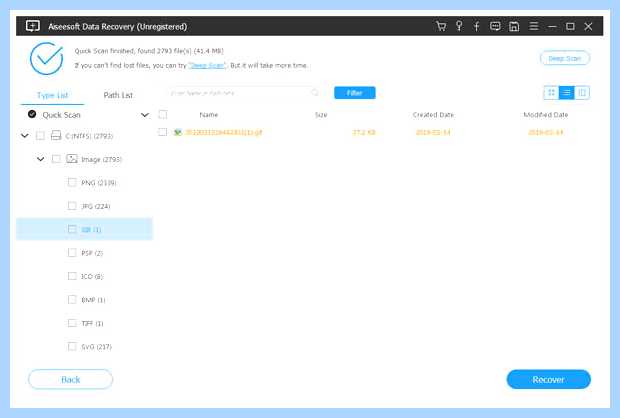The height and width of the screenshot is (418, 620).
Task: Select the PNG tree item label
Action: (x=98, y=183)
